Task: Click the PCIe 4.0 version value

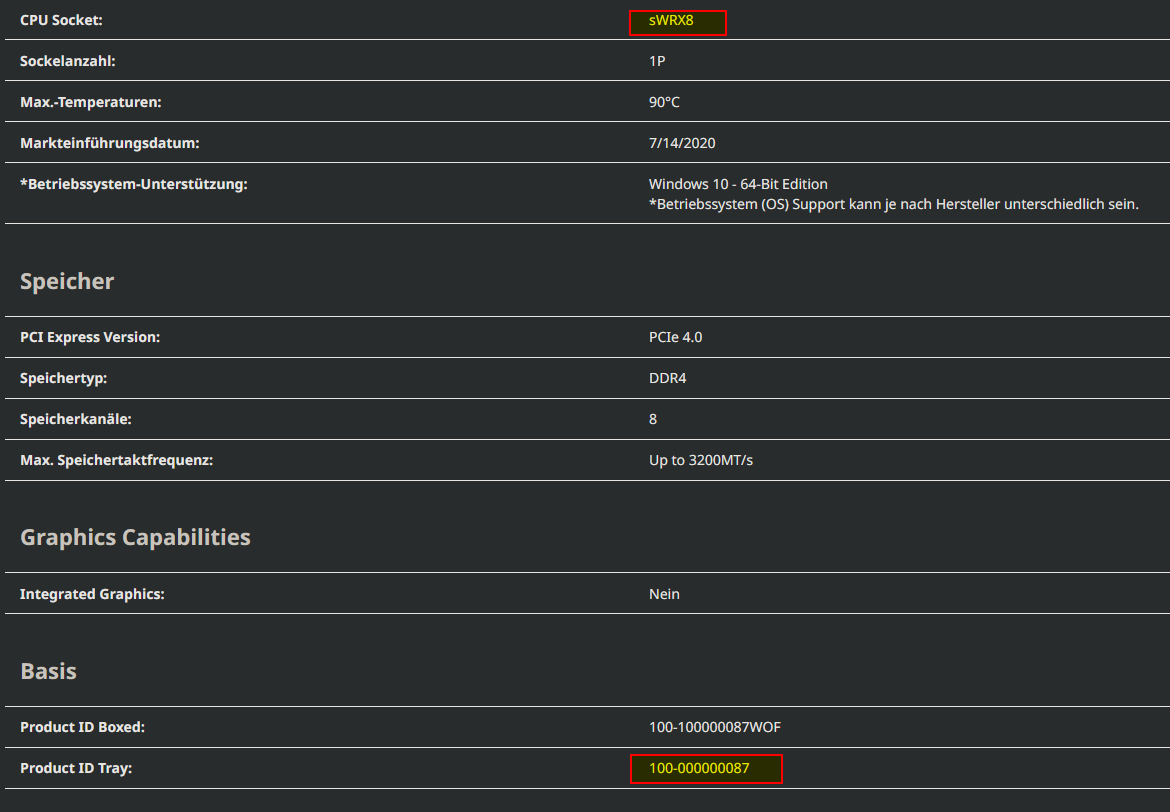Action: coord(675,337)
